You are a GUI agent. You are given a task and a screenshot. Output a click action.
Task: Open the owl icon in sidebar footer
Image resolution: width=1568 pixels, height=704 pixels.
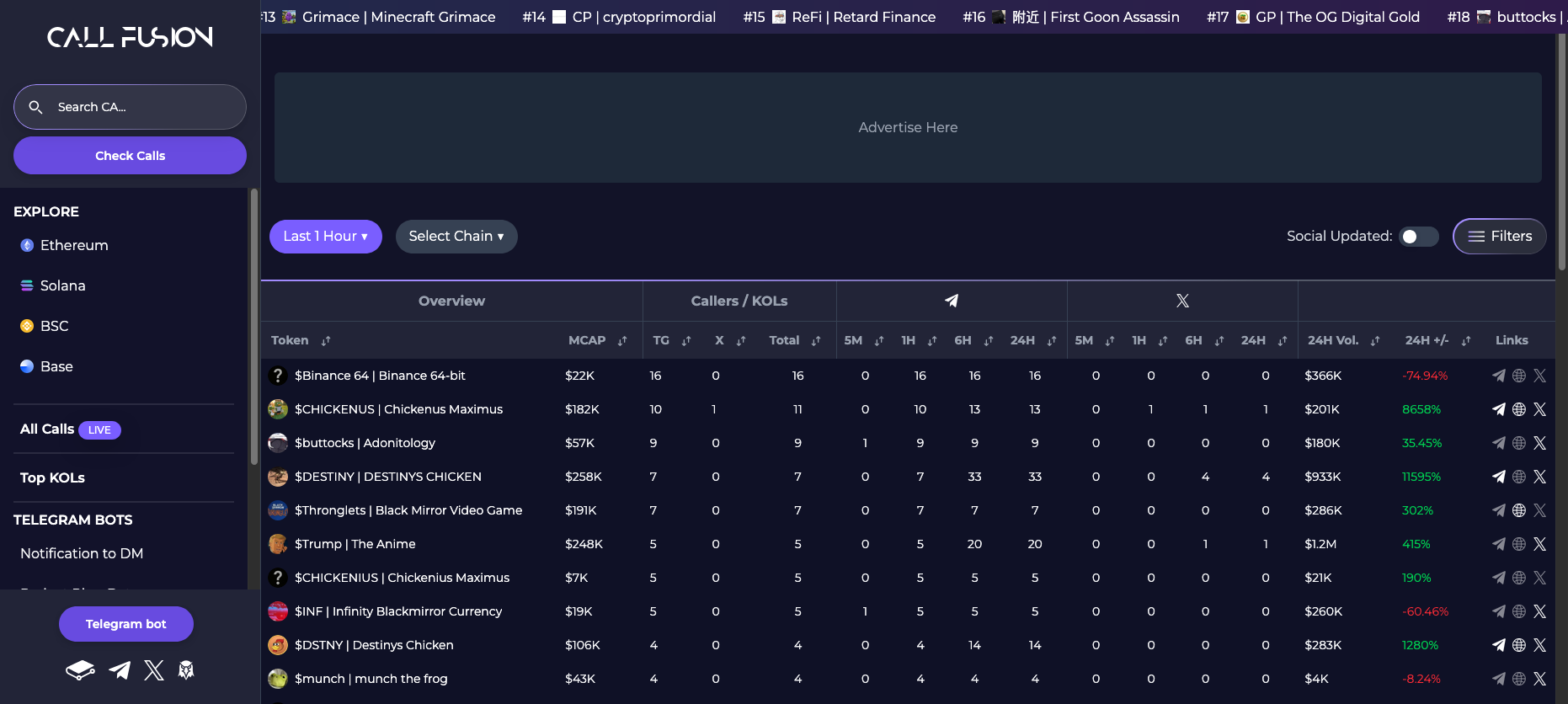(x=186, y=670)
